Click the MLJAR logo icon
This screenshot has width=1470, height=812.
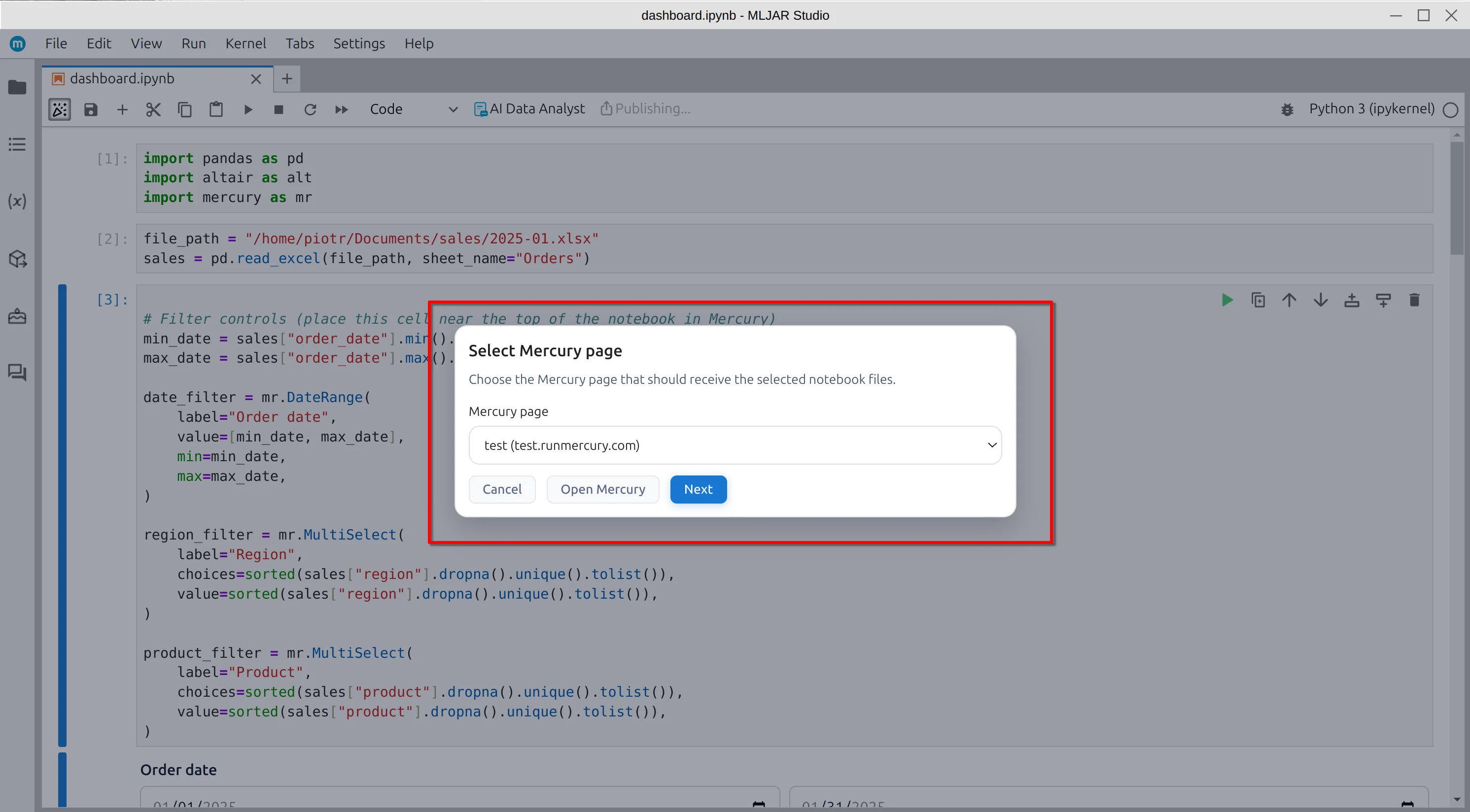(18, 43)
